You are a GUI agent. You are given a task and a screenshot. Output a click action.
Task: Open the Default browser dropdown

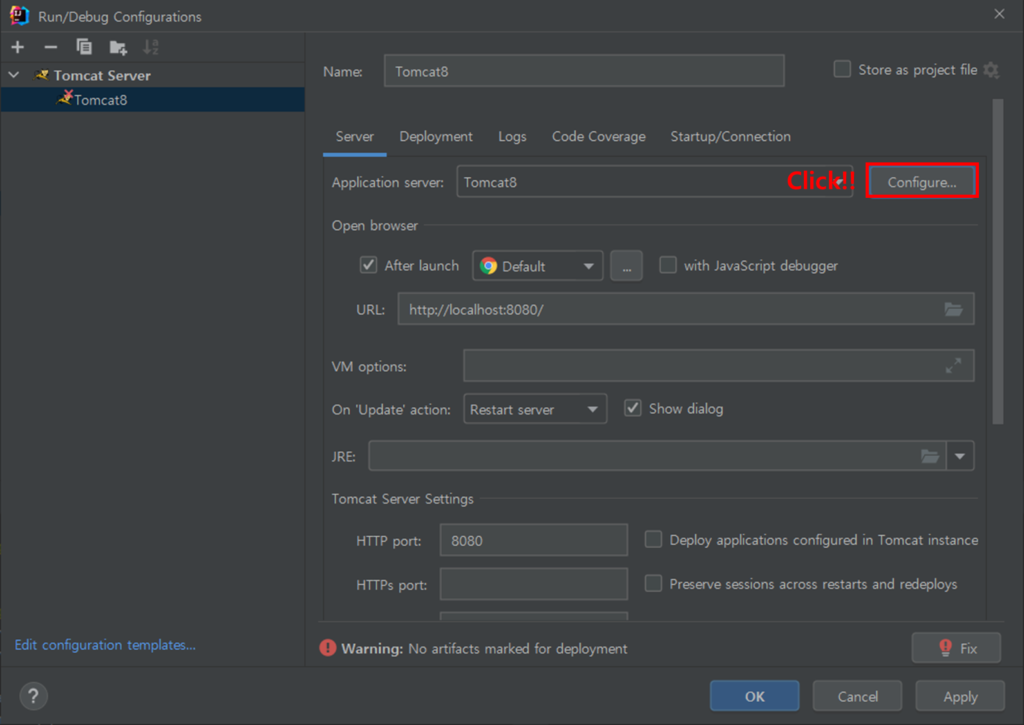[538, 266]
